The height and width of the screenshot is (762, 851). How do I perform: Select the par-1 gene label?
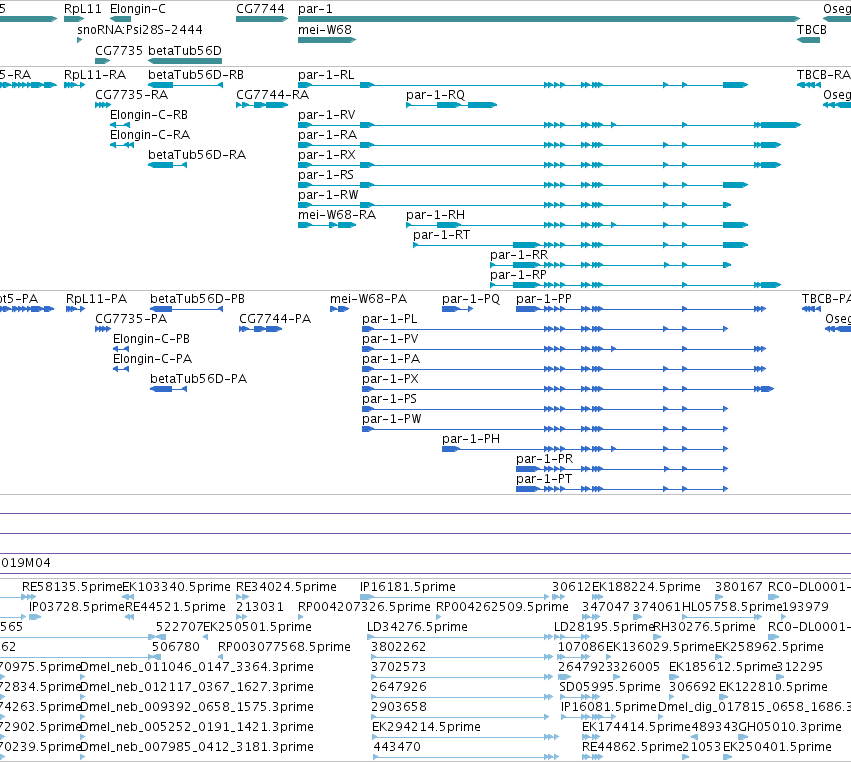point(315,9)
